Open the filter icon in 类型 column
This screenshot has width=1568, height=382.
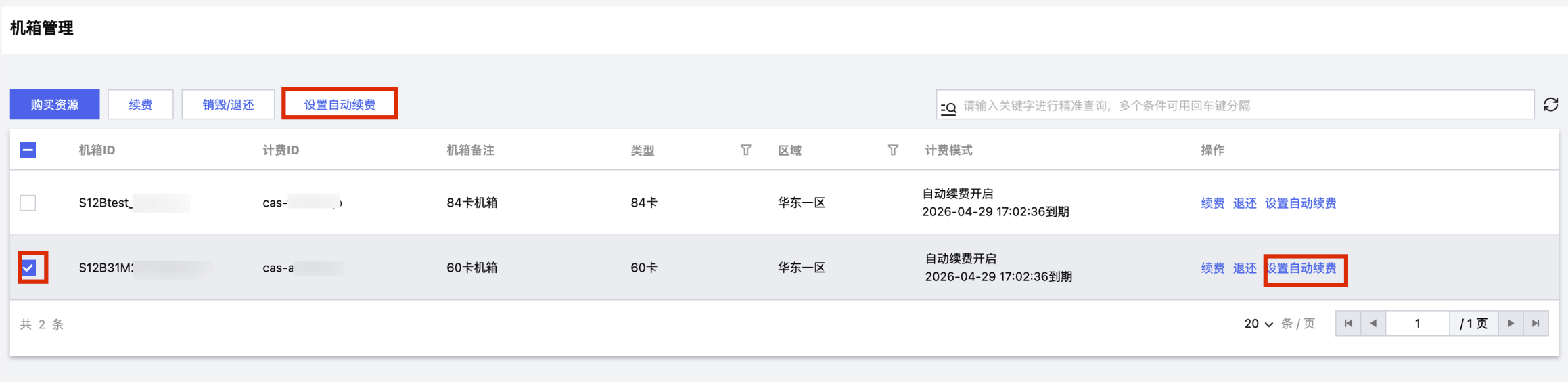point(745,150)
